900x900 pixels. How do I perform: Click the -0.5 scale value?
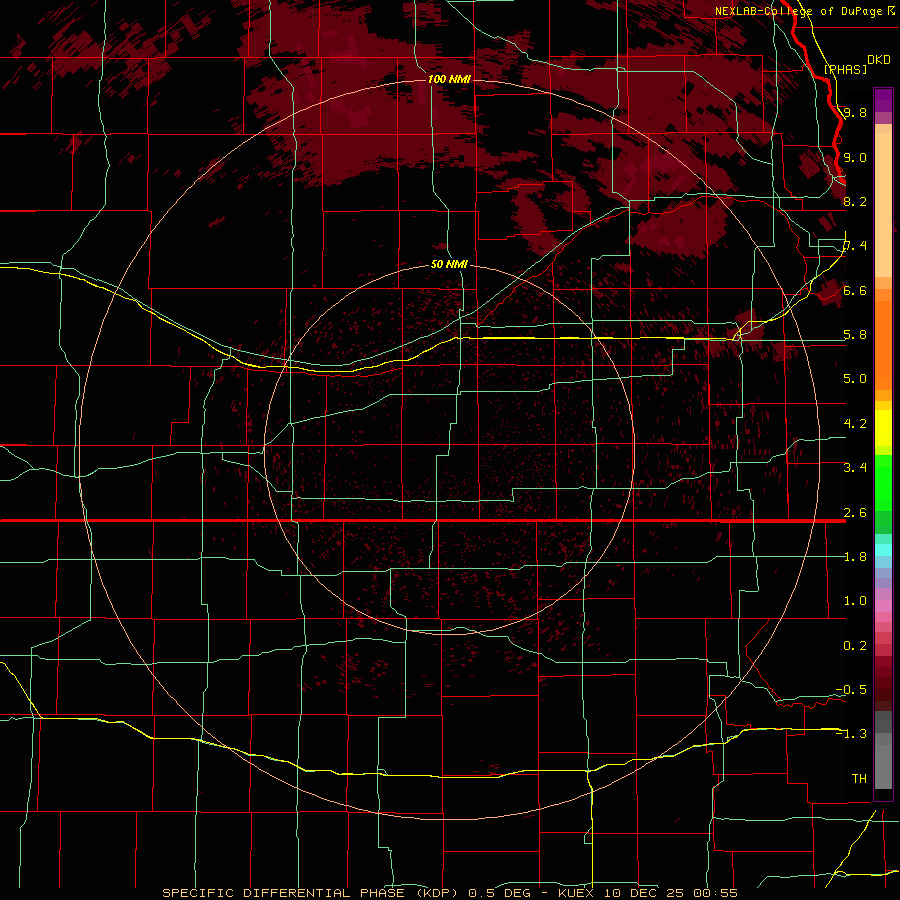851,690
